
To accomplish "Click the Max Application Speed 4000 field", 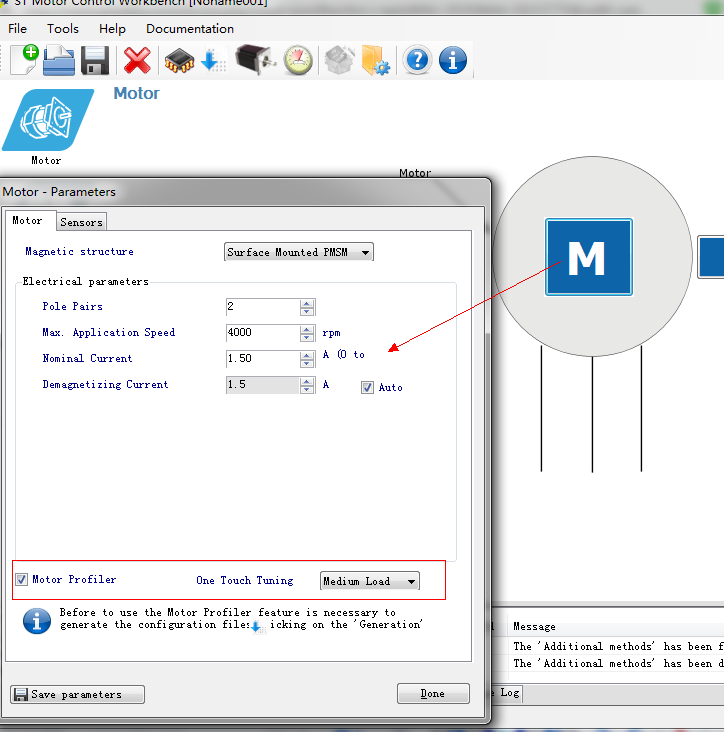I will [262, 333].
